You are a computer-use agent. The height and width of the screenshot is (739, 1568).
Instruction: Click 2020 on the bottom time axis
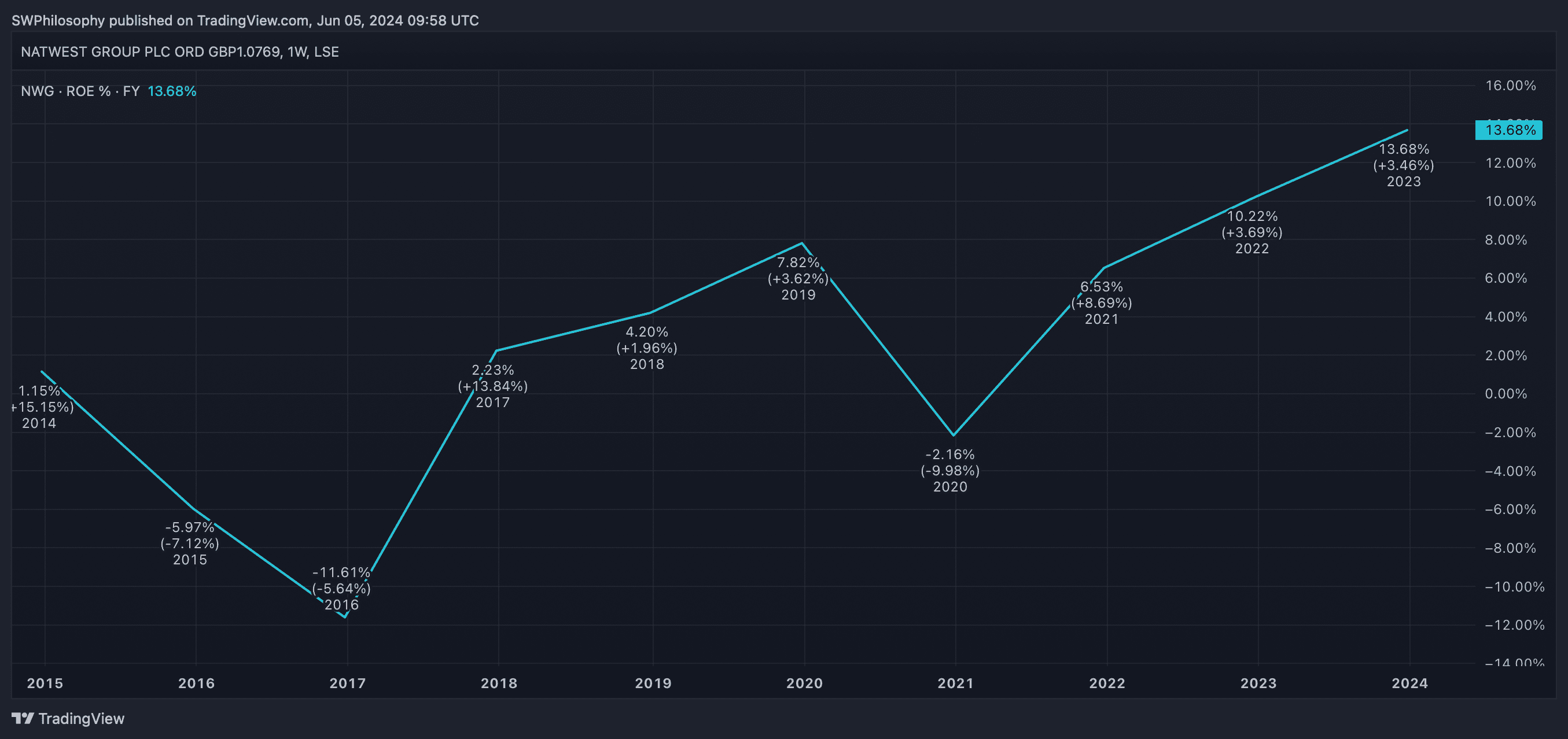(x=804, y=683)
